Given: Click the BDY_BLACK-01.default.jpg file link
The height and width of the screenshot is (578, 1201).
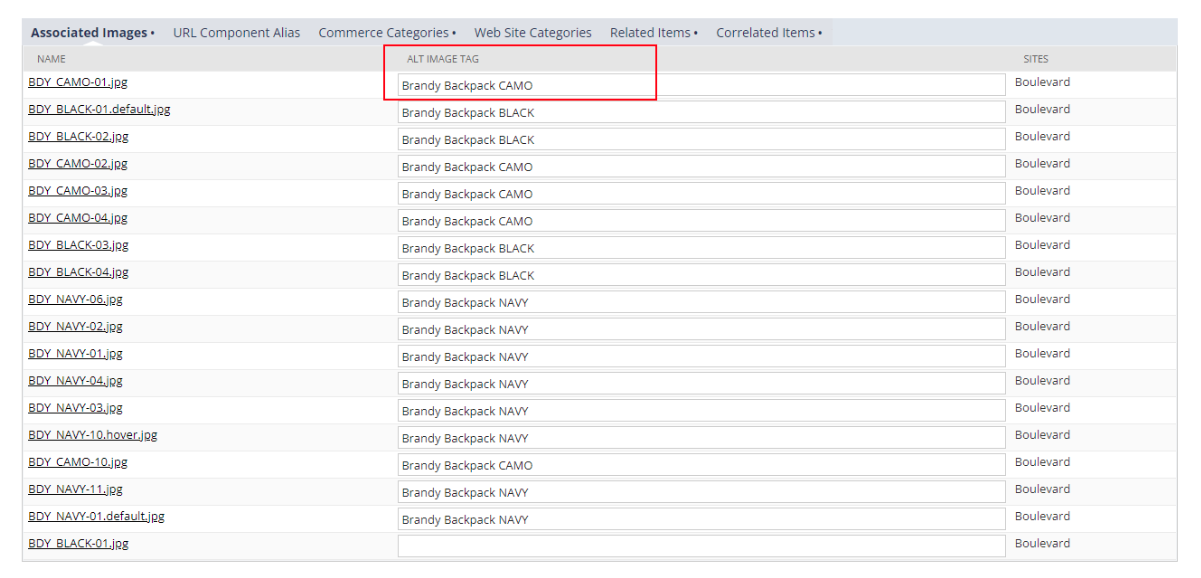Looking at the screenshot, I should point(99,109).
